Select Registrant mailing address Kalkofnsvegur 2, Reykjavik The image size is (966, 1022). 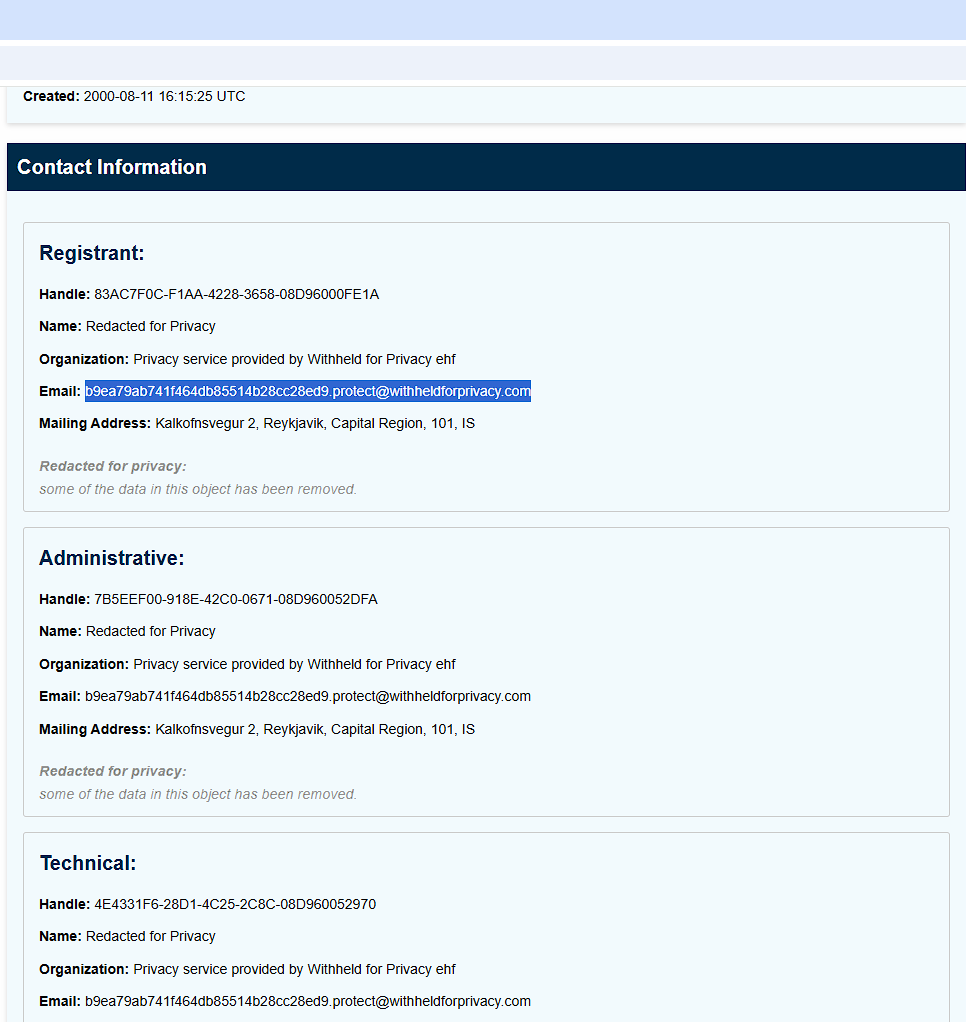[x=315, y=424]
